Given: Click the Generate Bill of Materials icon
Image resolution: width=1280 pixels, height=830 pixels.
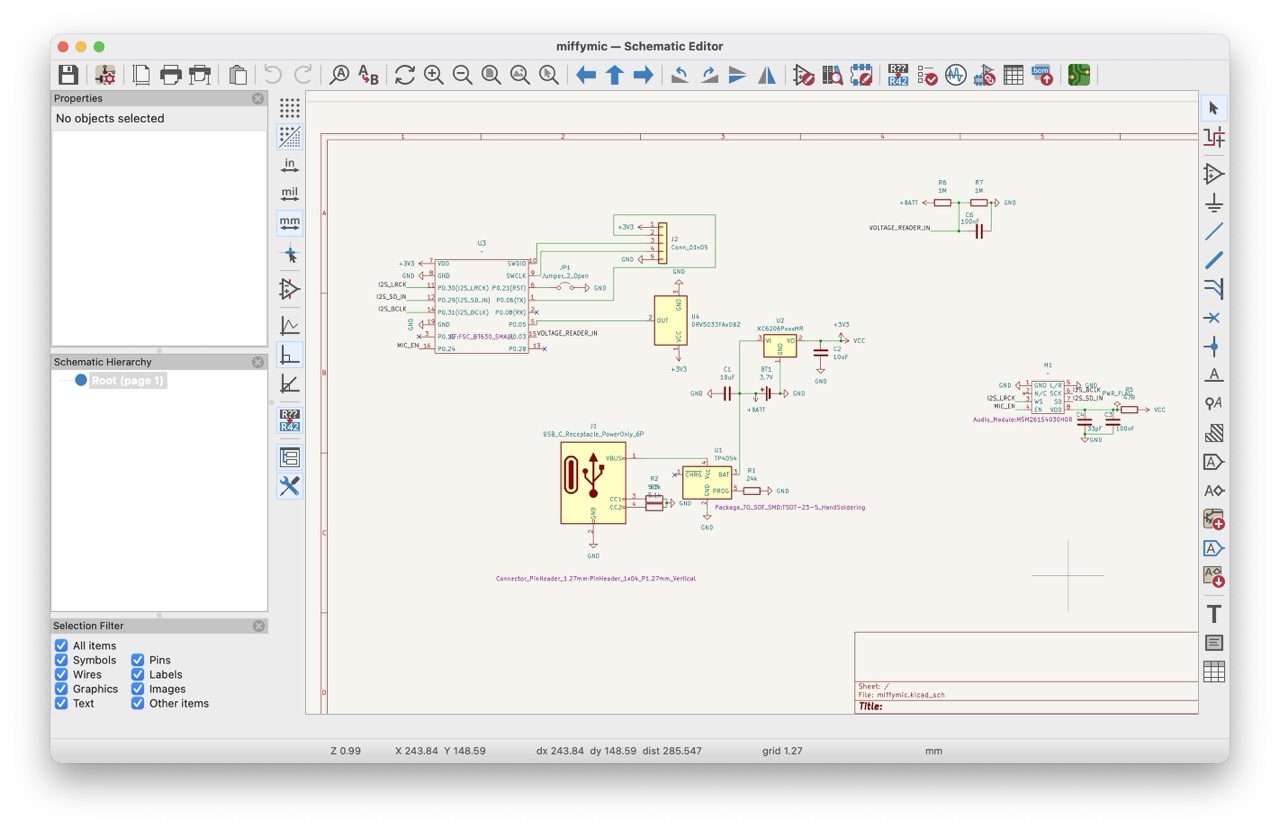Looking at the screenshot, I should [x=1041, y=75].
